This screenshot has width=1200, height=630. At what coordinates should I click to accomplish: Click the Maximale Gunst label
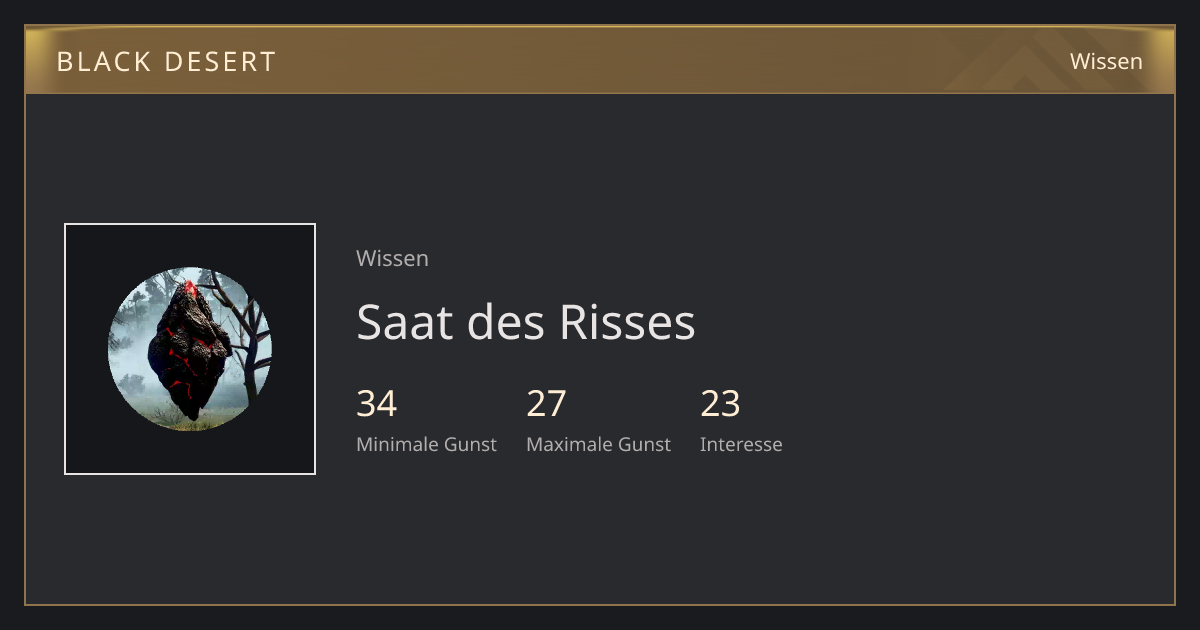click(x=598, y=444)
